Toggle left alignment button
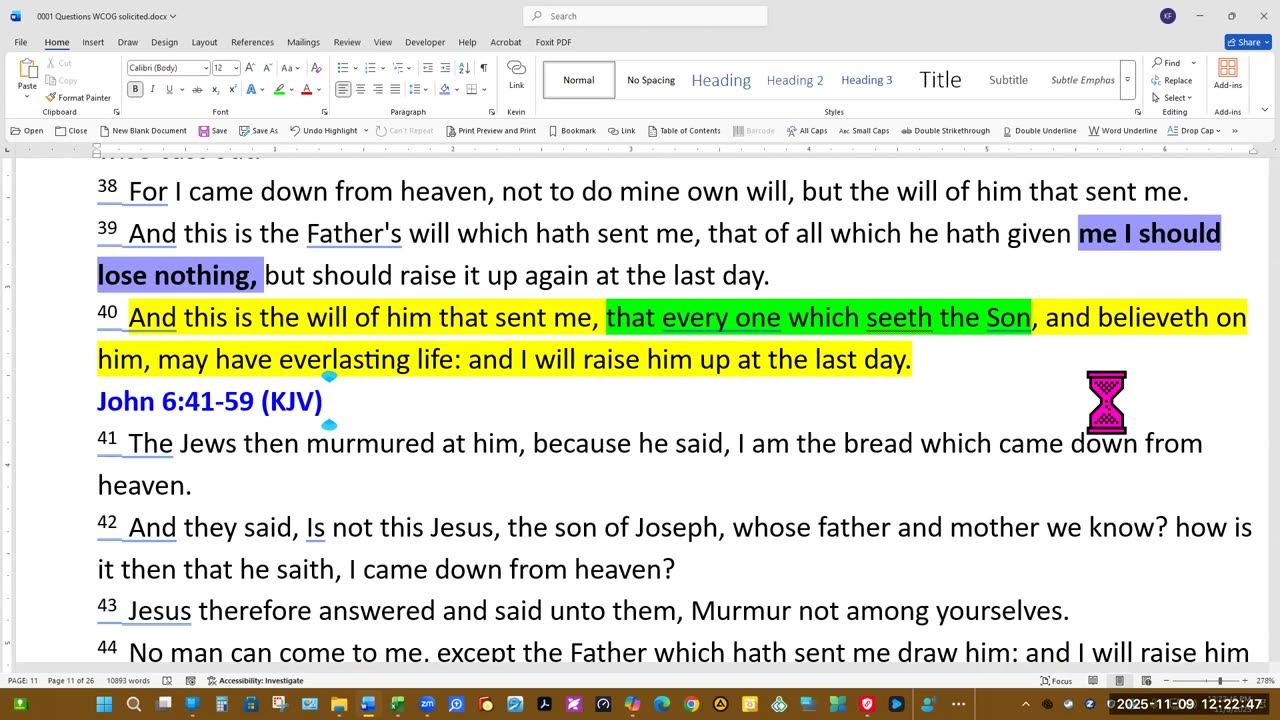The image size is (1280, 720). click(343, 90)
